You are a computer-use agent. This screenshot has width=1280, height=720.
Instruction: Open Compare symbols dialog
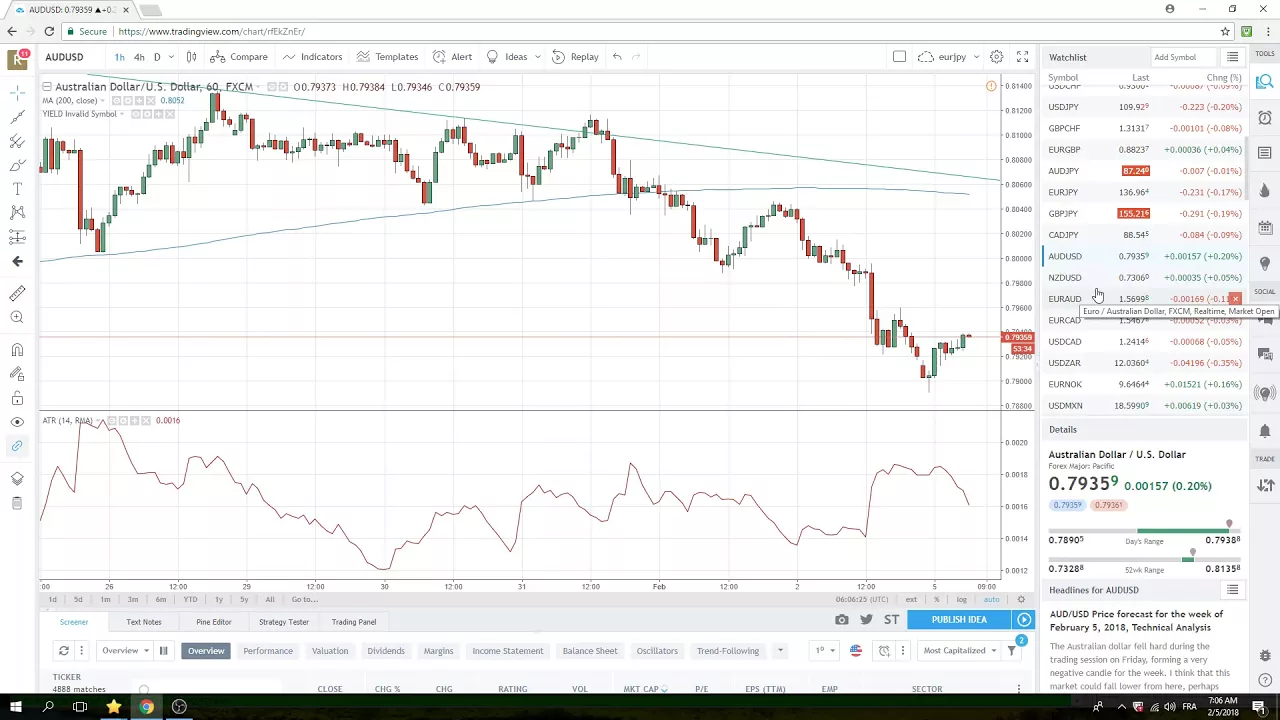(239, 57)
